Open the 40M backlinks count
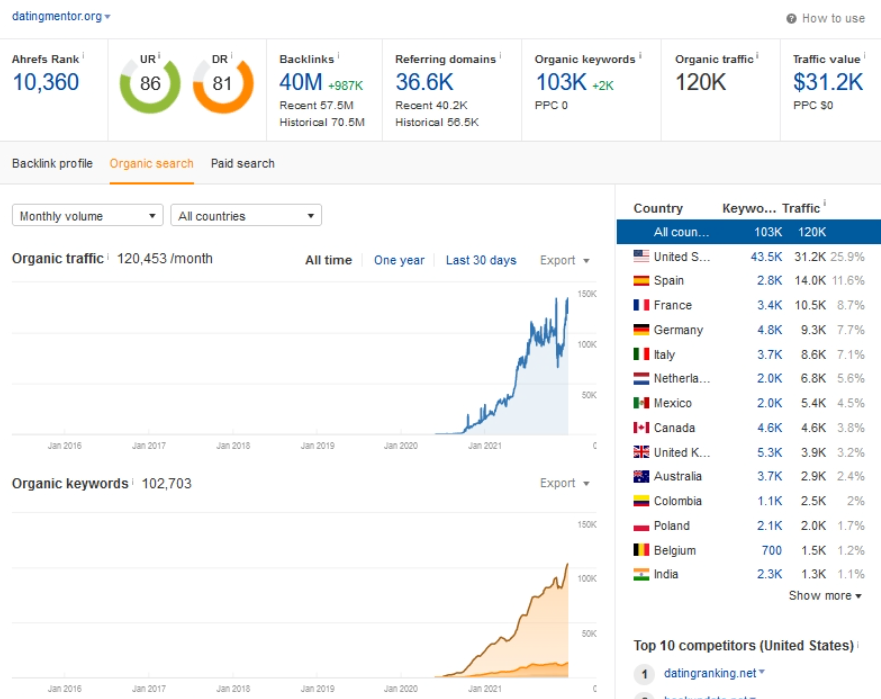Image resolution: width=881 pixels, height=699 pixels. (x=301, y=83)
